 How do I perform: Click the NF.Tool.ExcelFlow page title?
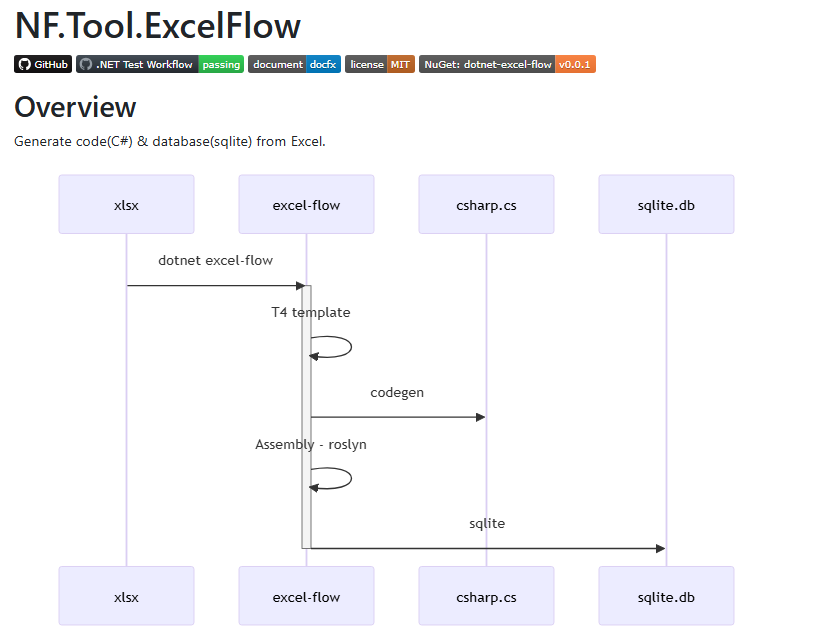point(157,26)
